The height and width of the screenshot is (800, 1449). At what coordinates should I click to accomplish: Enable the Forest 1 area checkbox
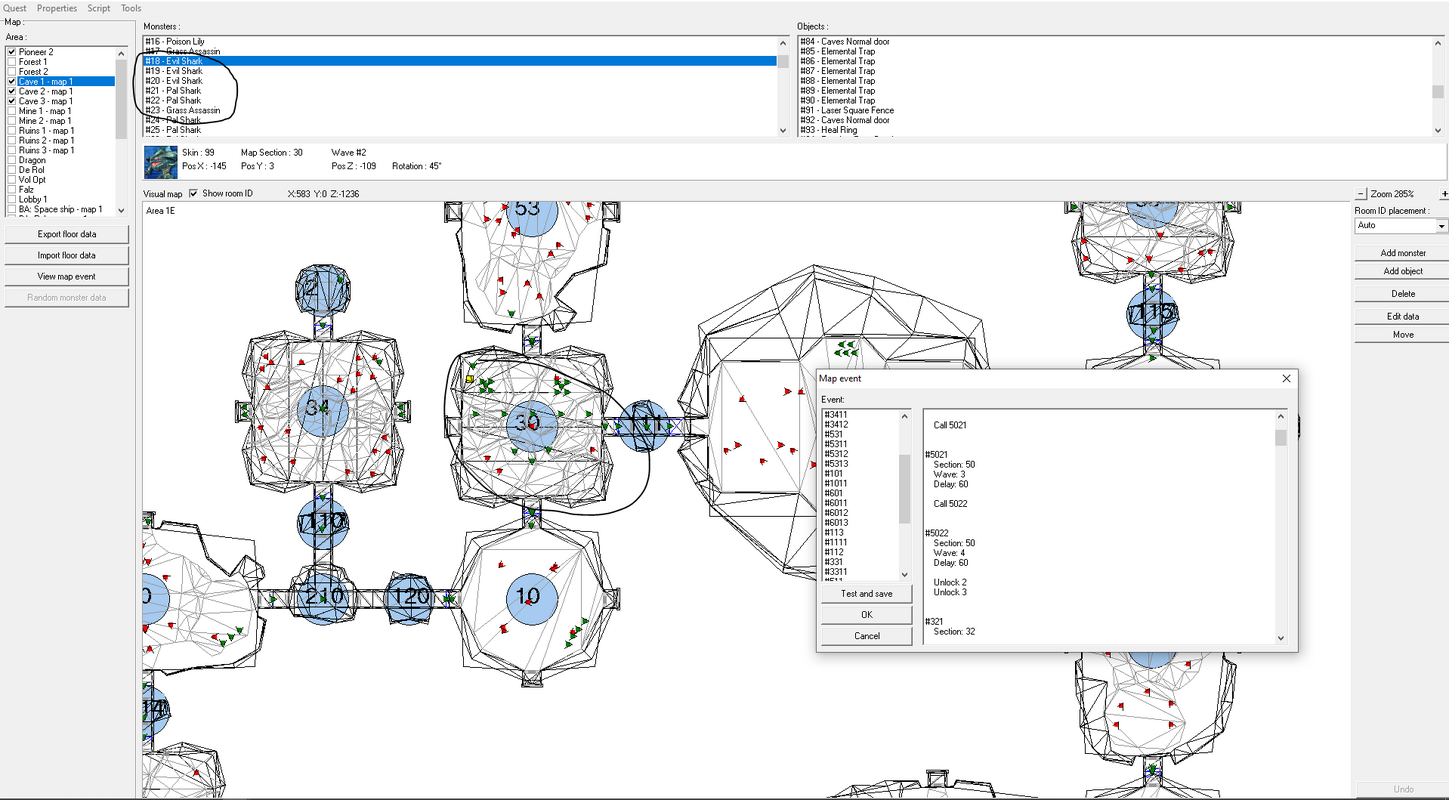click(x=11, y=62)
